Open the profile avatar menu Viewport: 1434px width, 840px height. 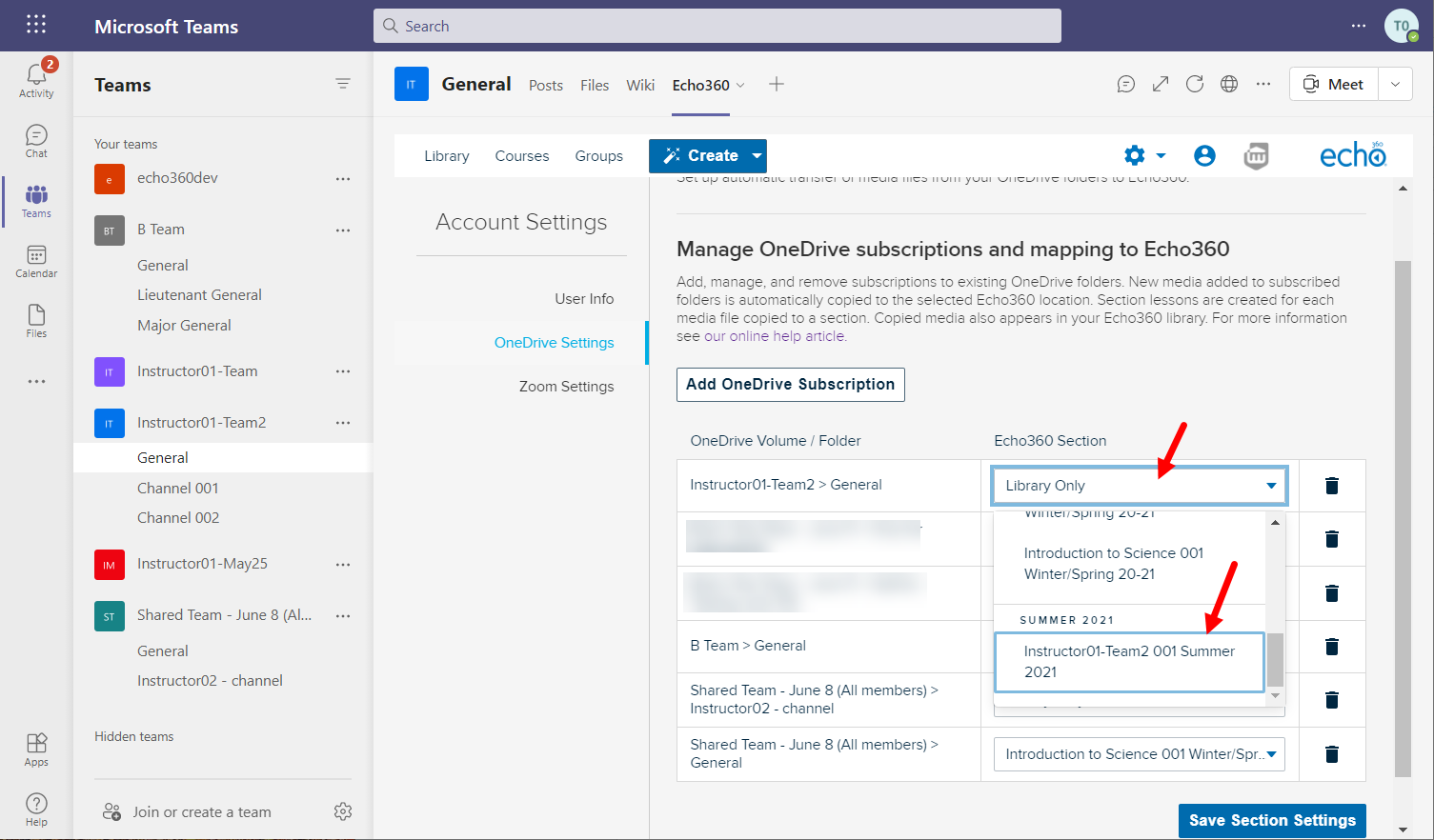click(1401, 26)
